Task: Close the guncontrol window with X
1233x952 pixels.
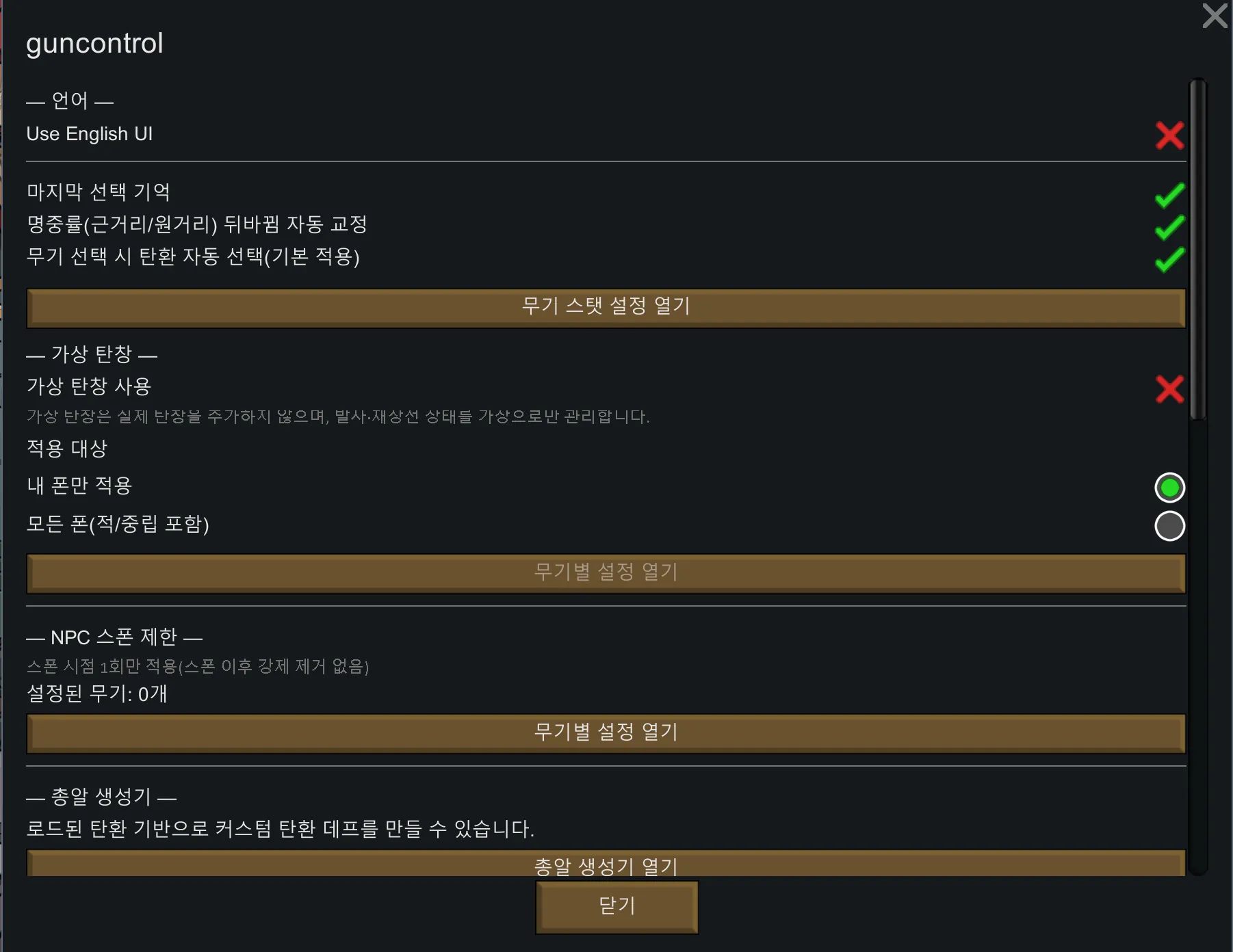Action: tap(1215, 16)
